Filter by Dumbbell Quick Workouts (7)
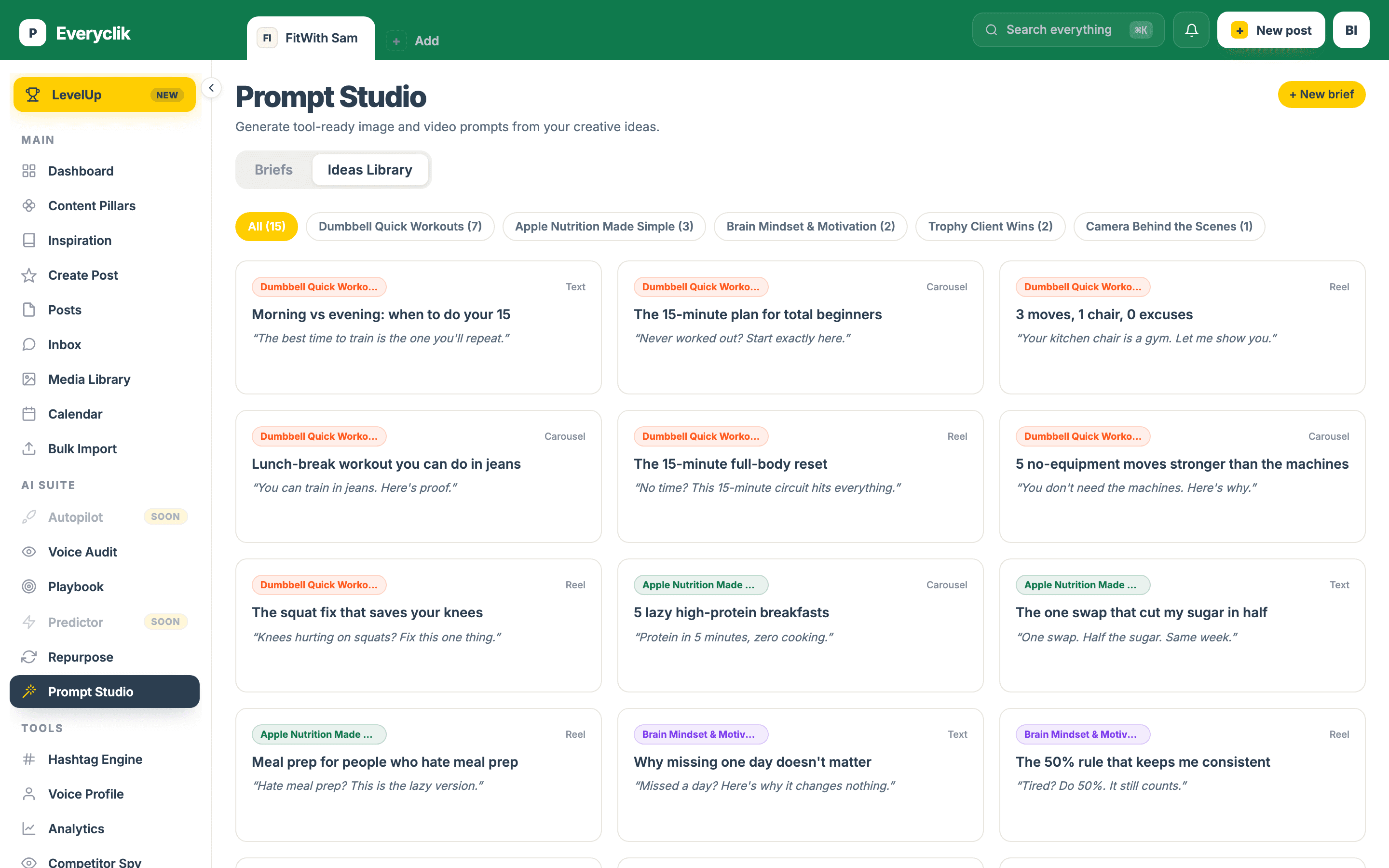 point(400,226)
